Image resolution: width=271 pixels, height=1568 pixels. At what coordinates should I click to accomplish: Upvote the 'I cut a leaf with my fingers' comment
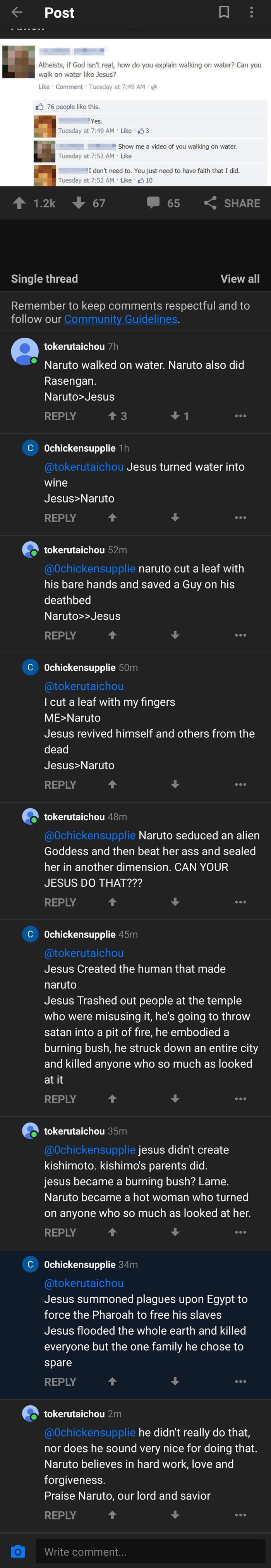[112, 785]
